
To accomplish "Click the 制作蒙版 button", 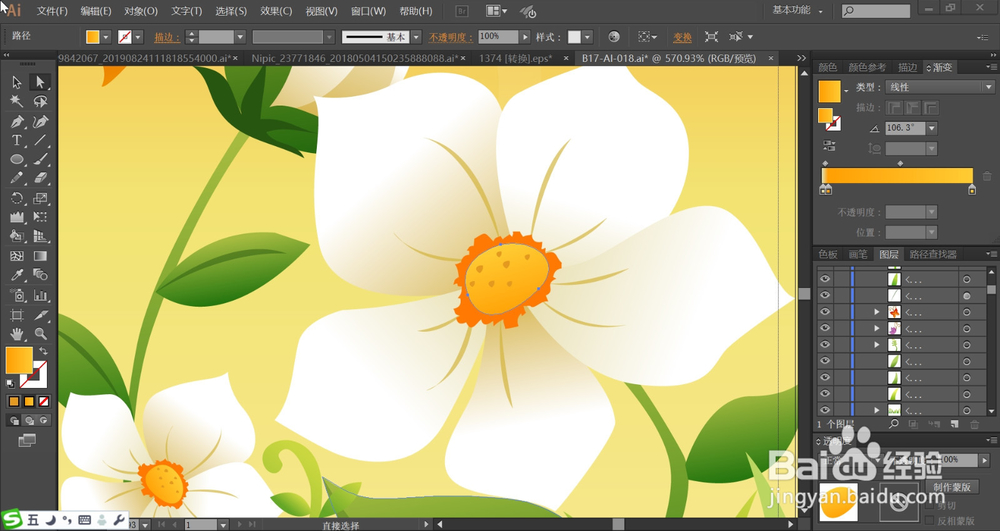I will click(952, 487).
